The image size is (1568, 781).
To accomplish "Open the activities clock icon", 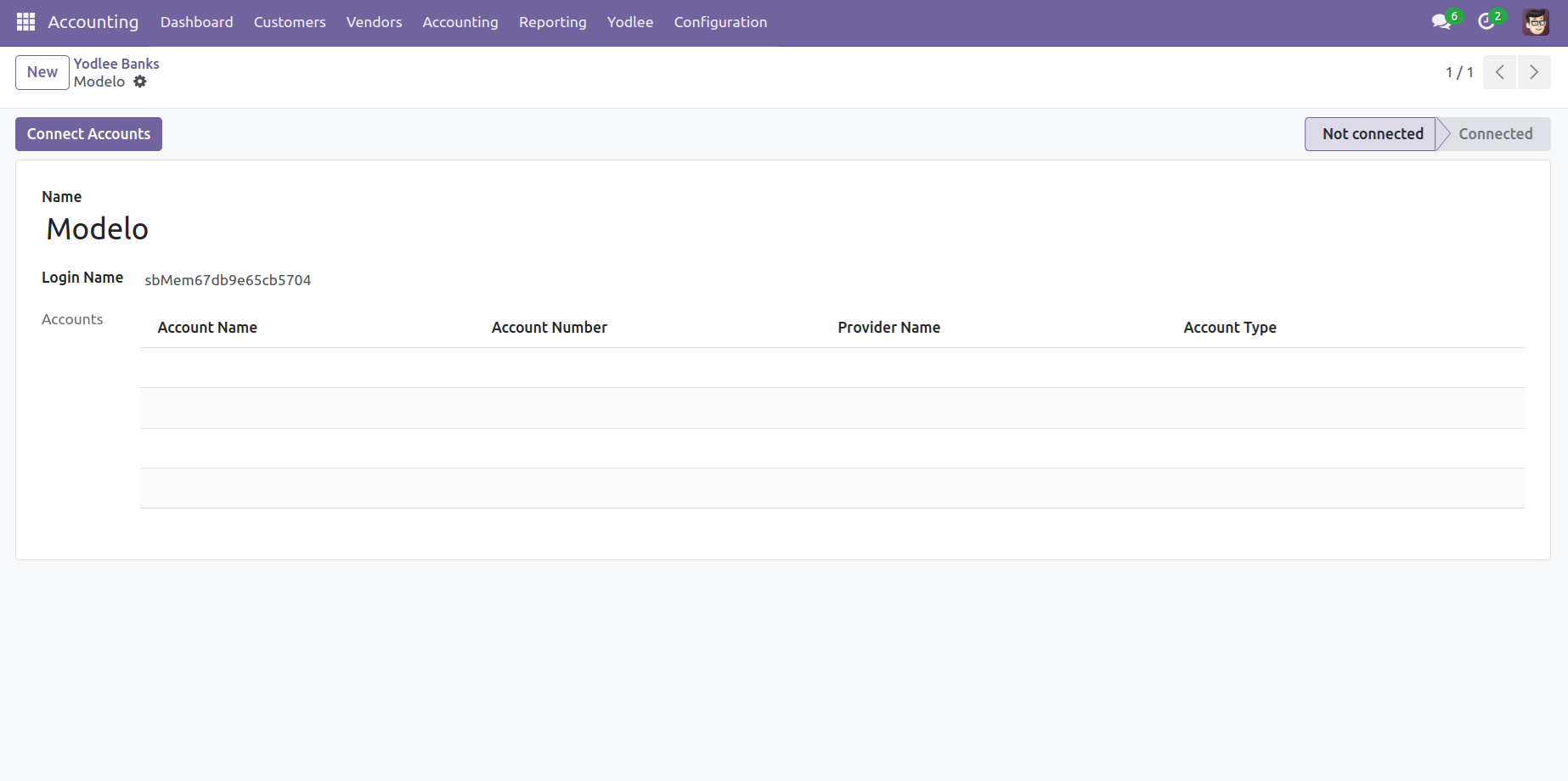I will (1486, 22).
